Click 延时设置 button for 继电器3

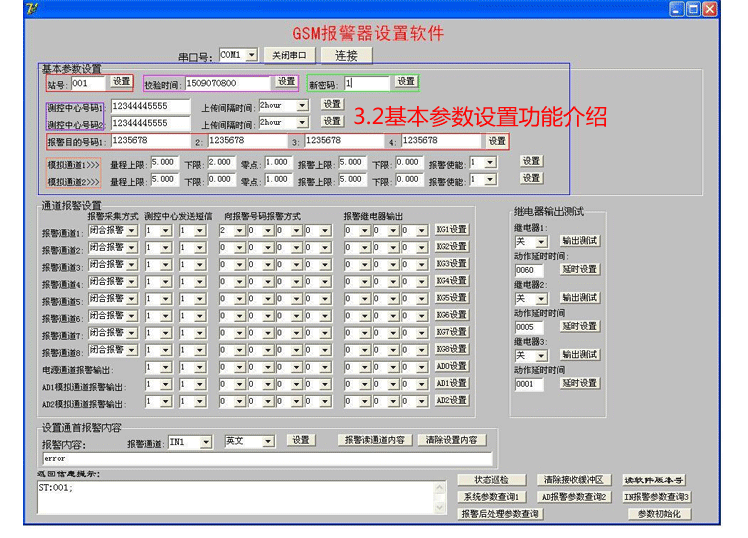[579, 383]
